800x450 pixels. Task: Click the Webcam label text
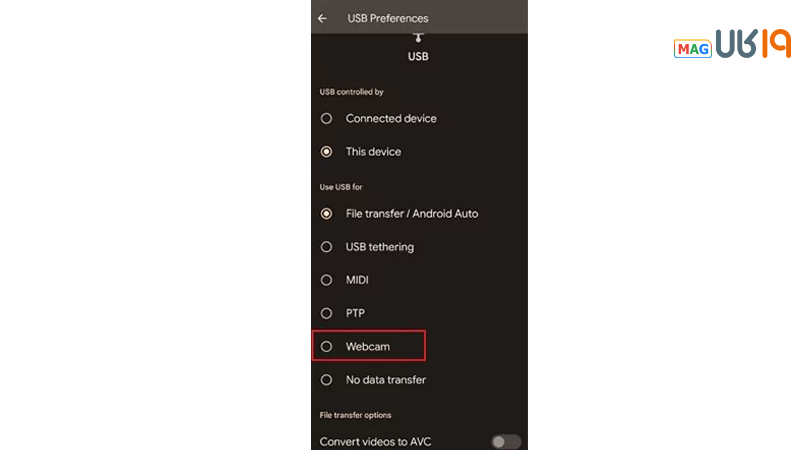point(368,347)
